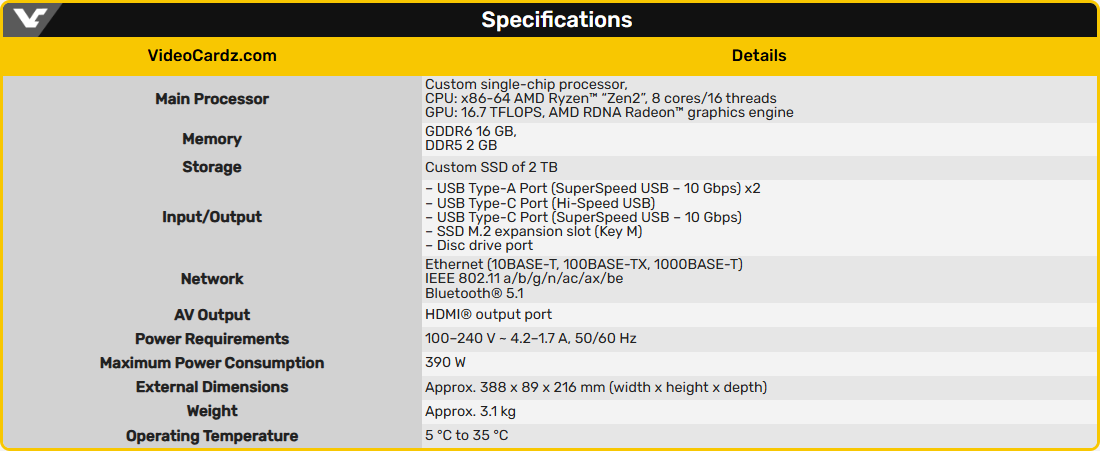This screenshot has width=1100, height=451.
Task: Click the Disc drive port entry
Action: (x=479, y=245)
